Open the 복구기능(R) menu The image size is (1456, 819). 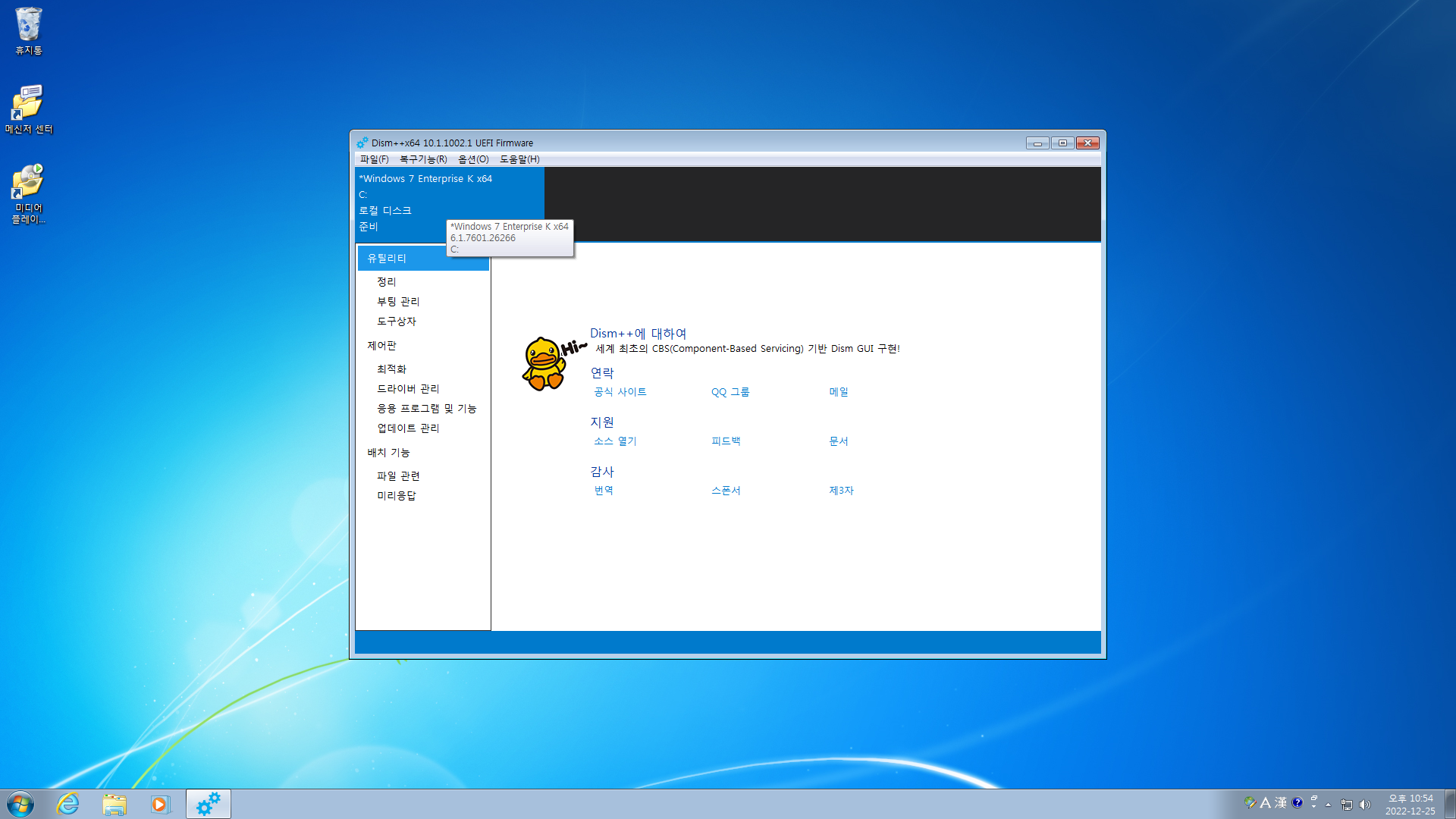point(423,159)
